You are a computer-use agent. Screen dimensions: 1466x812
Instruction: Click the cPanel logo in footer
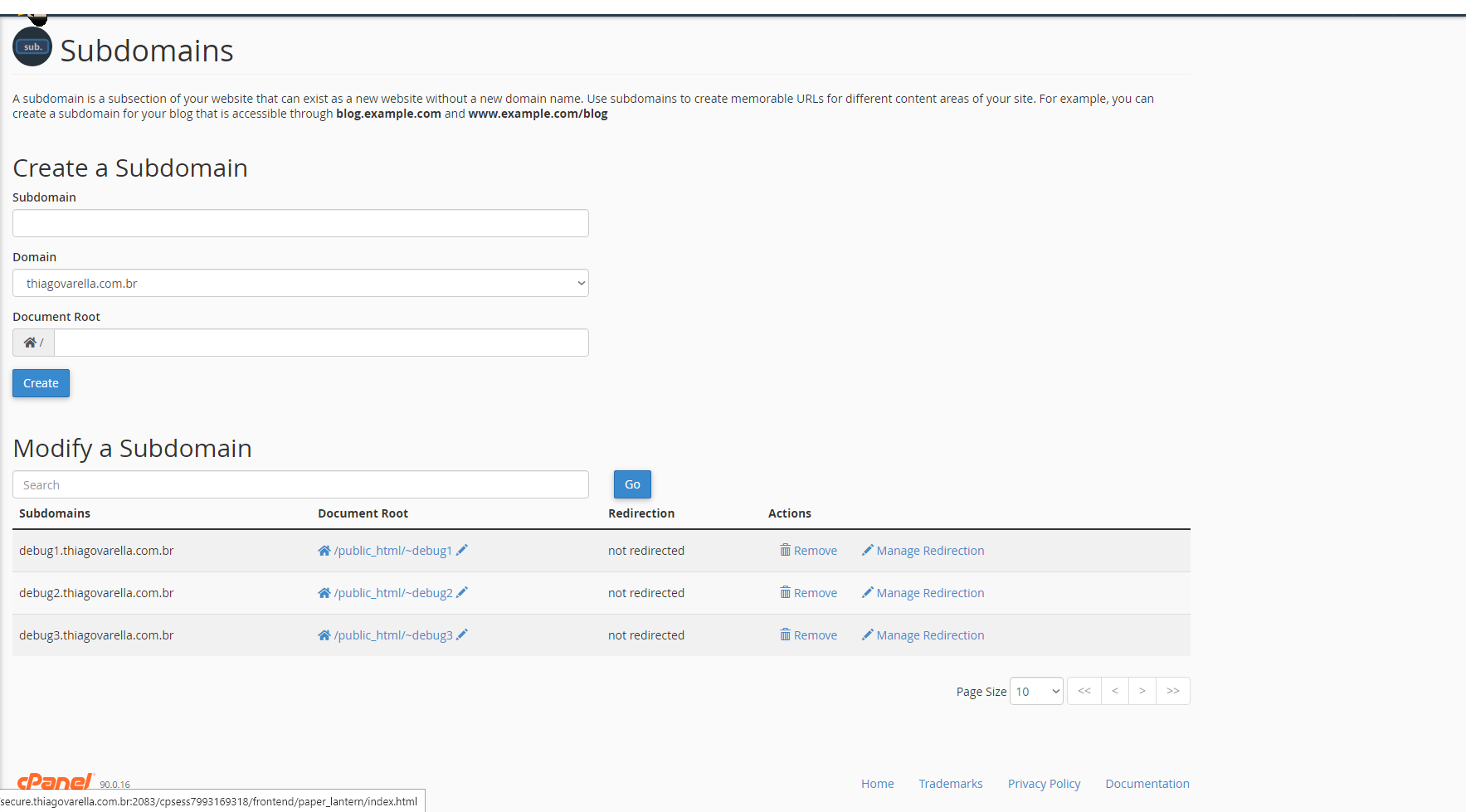[56, 781]
